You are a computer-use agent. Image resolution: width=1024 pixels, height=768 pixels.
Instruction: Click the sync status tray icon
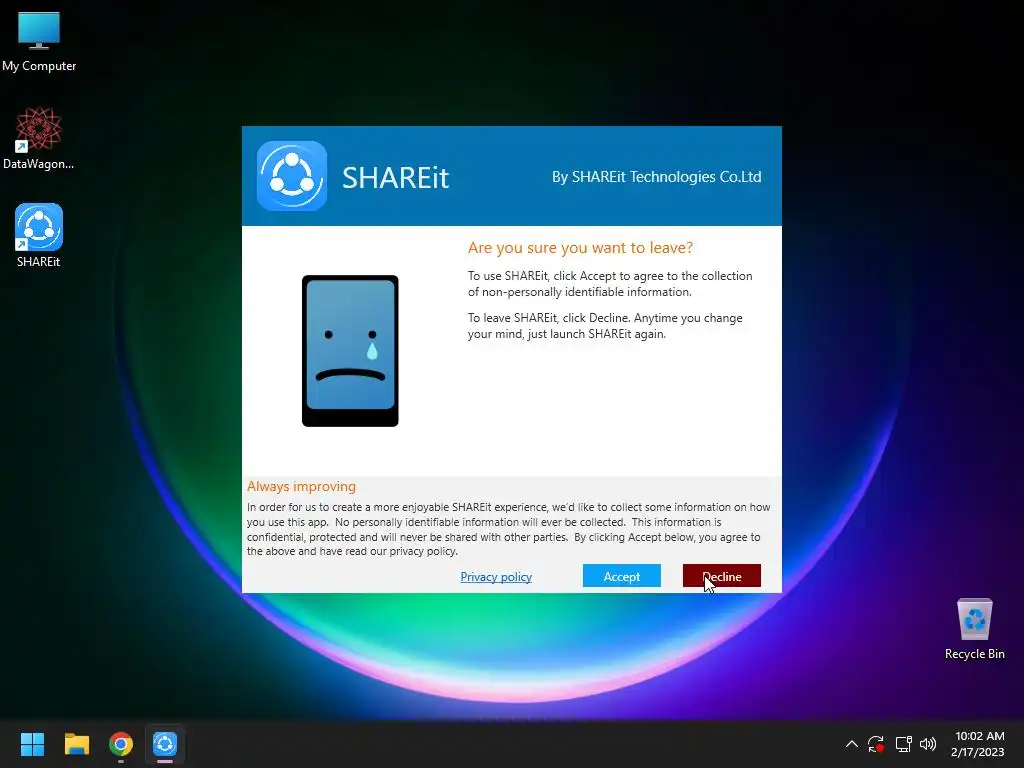(876, 744)
